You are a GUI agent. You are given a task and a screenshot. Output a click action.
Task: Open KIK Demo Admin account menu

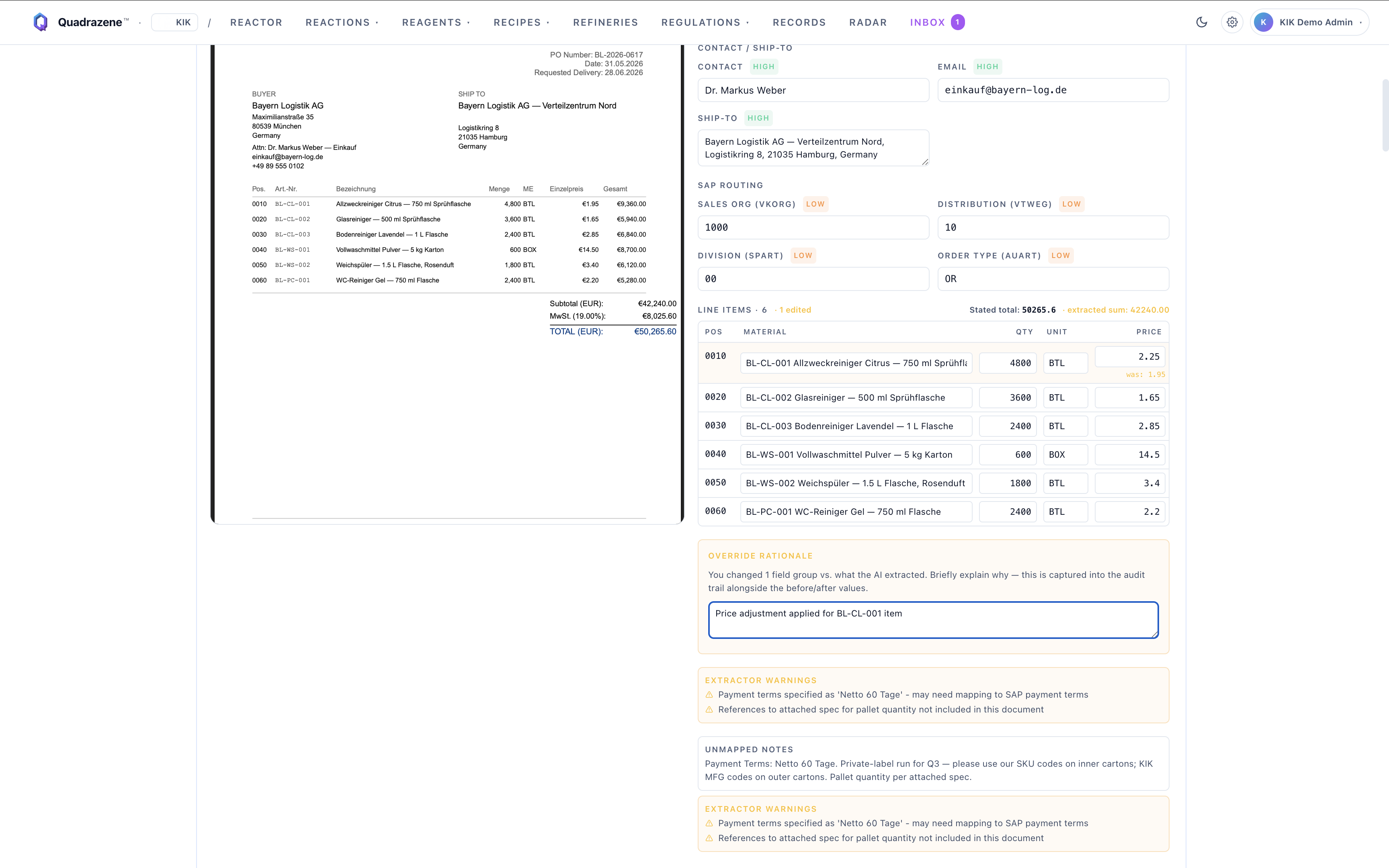coord(1309,23)
